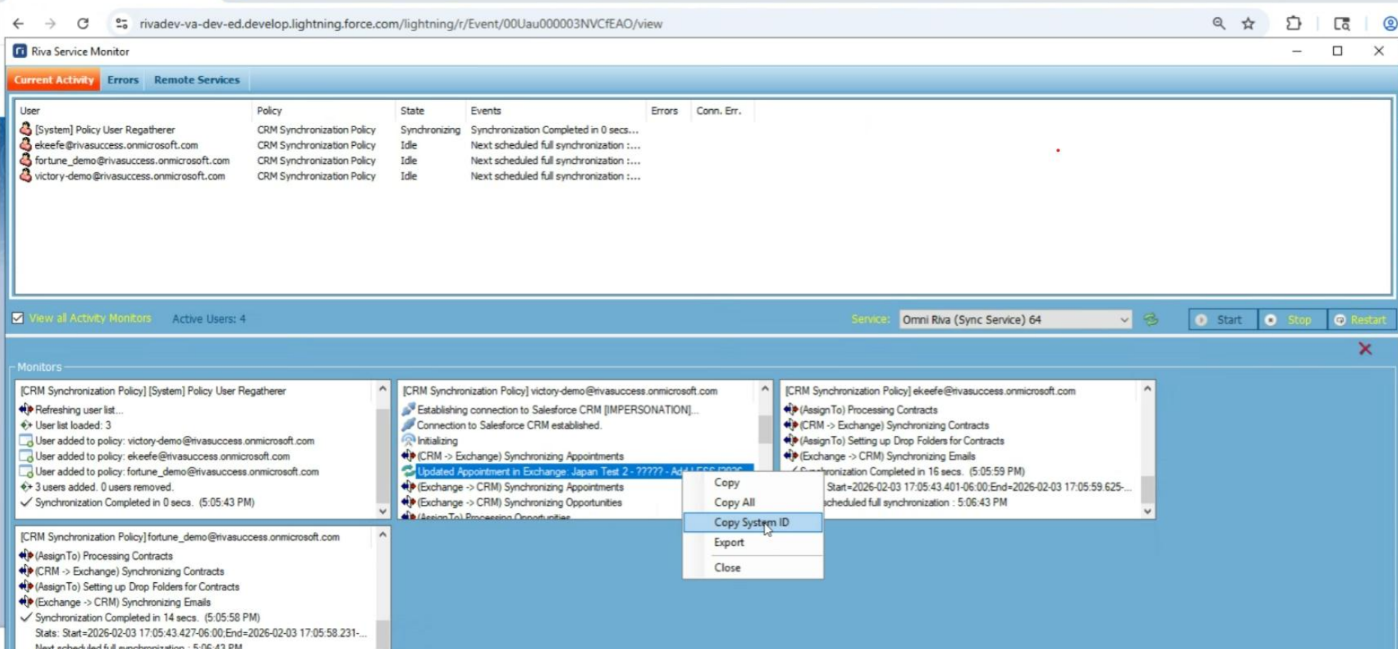Open the Remote Services tab
Viewport: 1398px width, 649px height.
(x=197, y=80)
